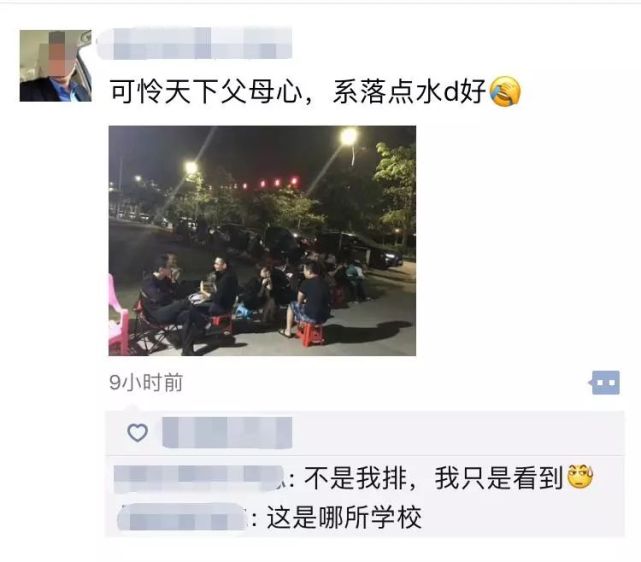
Task: Tap the heart likes icon
Action: click(x=138, y=432)
